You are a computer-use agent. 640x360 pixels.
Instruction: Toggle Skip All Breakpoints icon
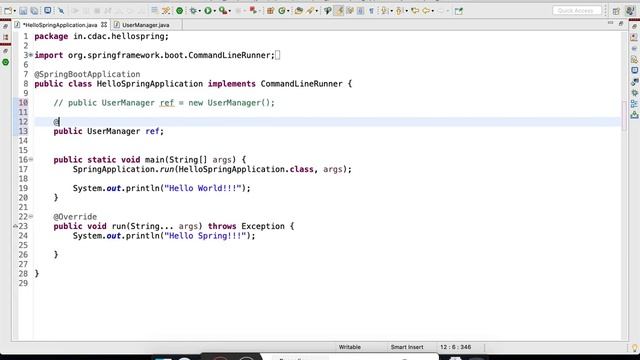click(61, 11)
